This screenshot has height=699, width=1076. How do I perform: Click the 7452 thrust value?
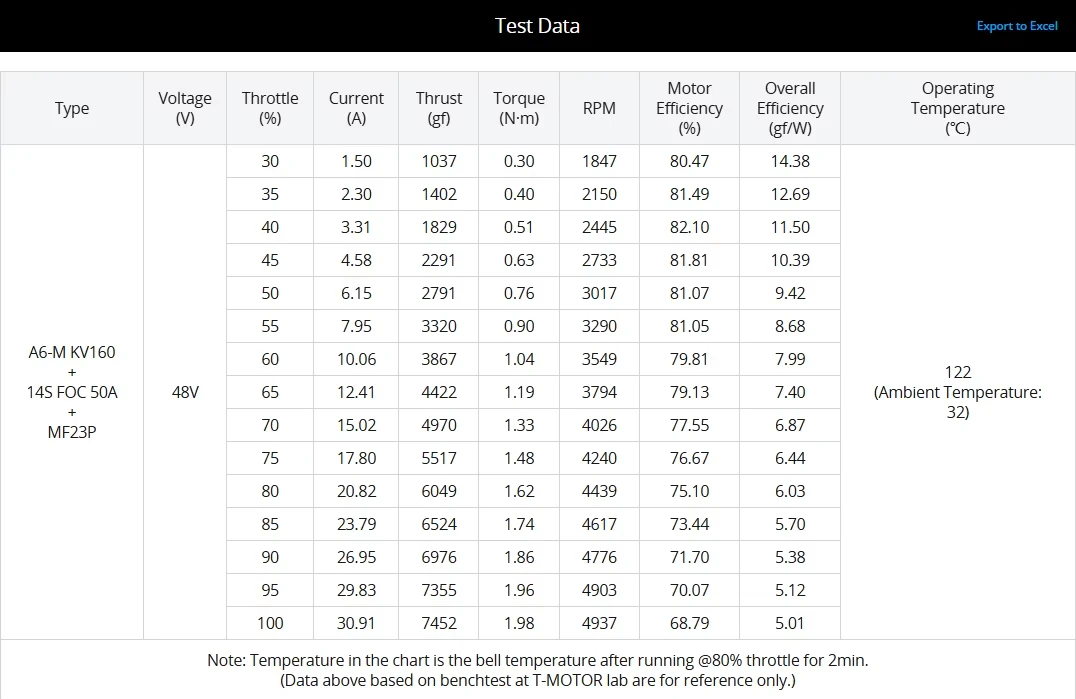pos(438,623)
